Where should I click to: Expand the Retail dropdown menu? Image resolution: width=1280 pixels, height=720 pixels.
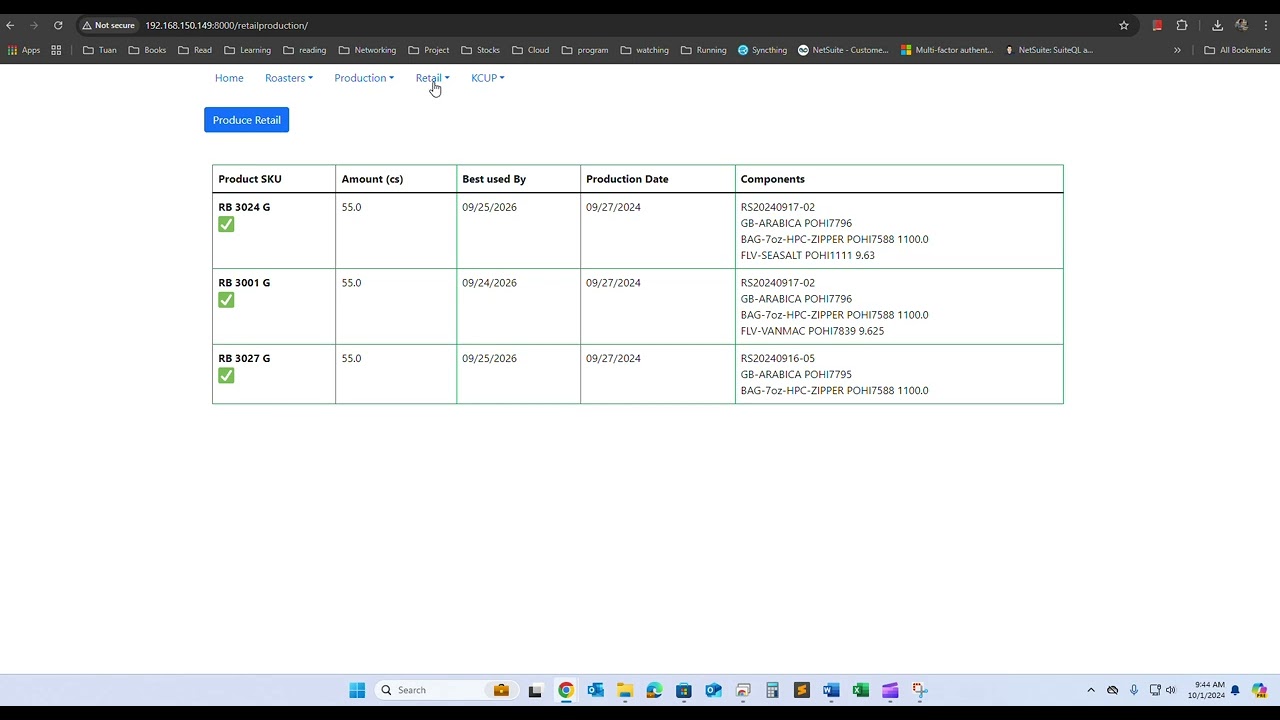[x=432, y=78]
